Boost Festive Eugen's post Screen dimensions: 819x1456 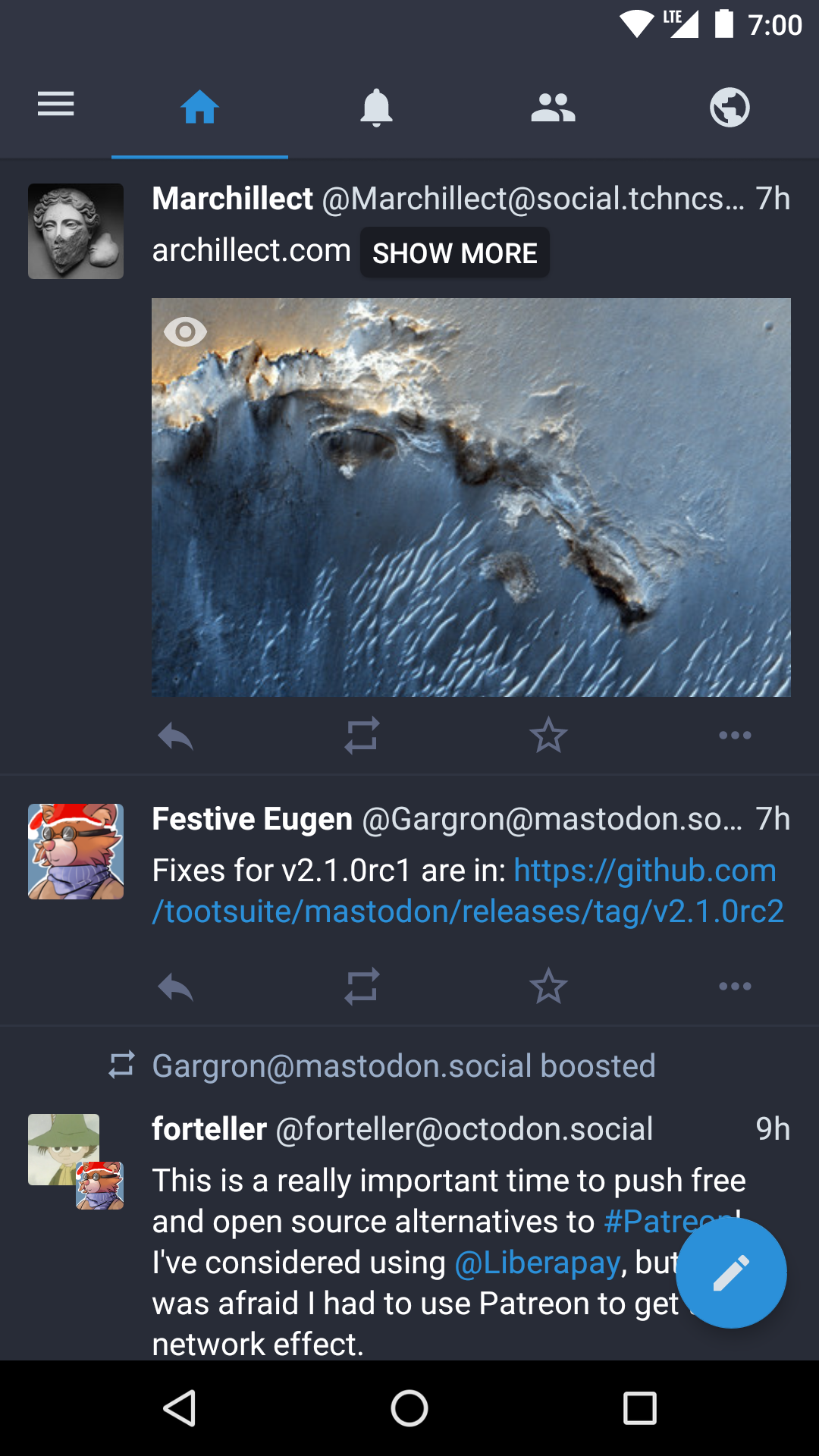pos(362,987)
